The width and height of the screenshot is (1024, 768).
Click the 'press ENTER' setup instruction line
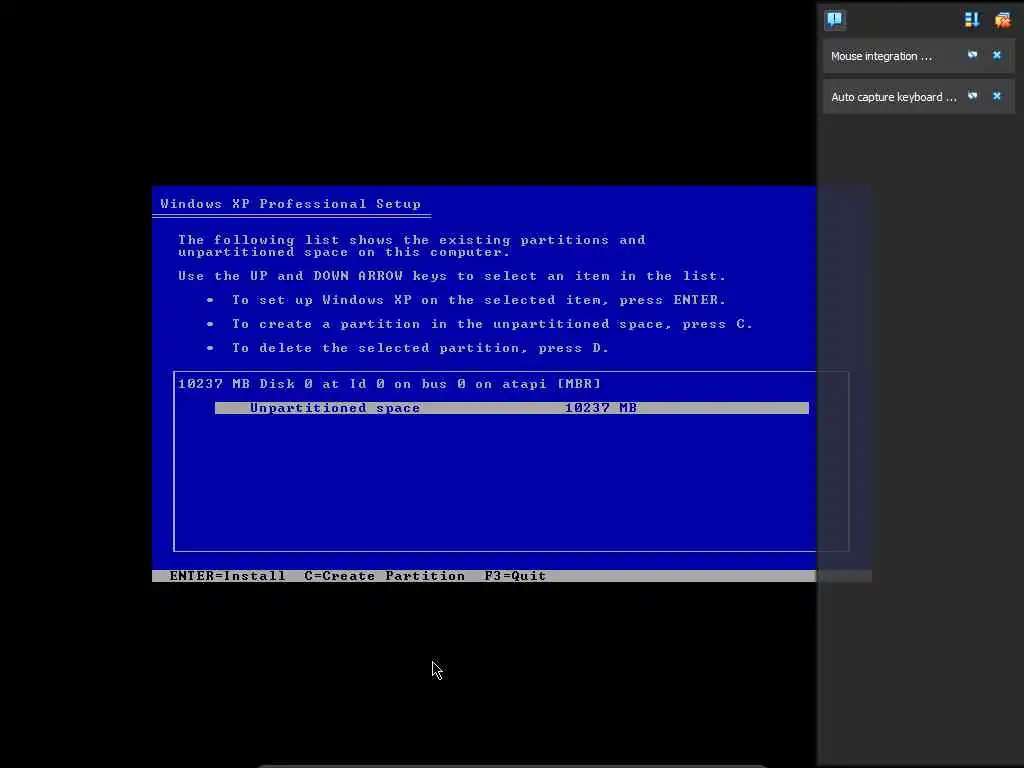479,300
